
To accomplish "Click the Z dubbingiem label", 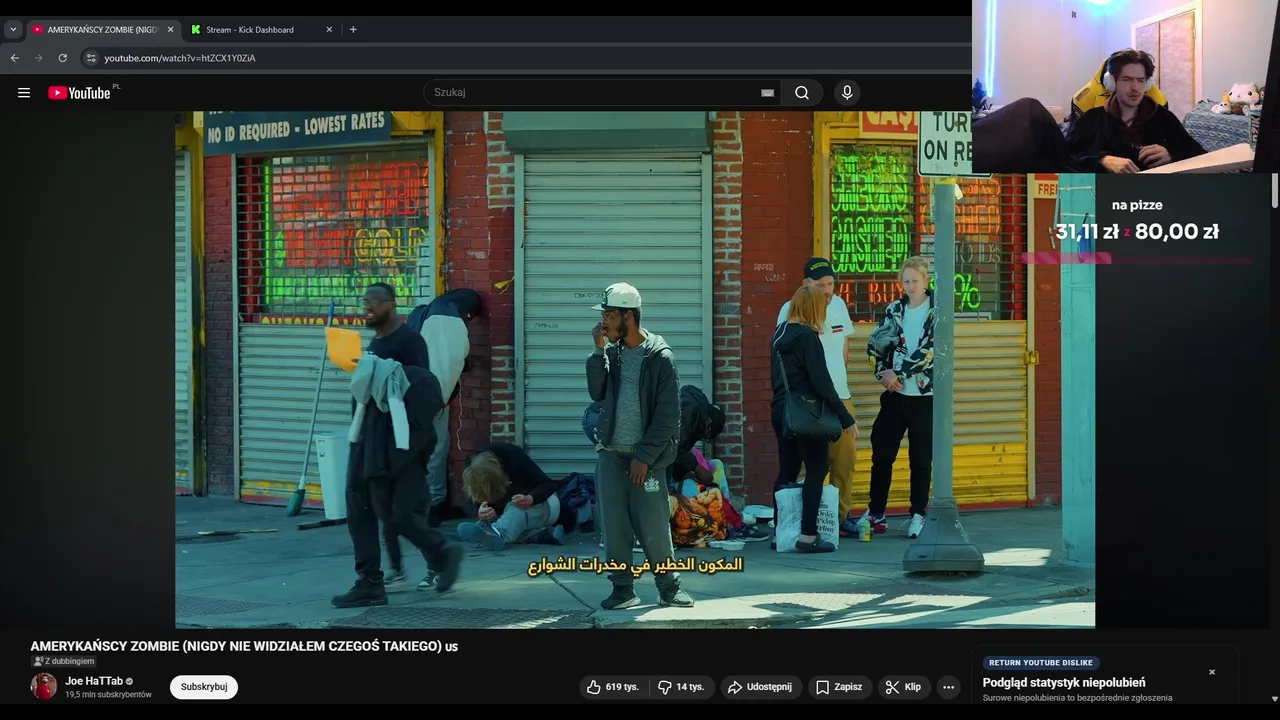I will (64, 661).
